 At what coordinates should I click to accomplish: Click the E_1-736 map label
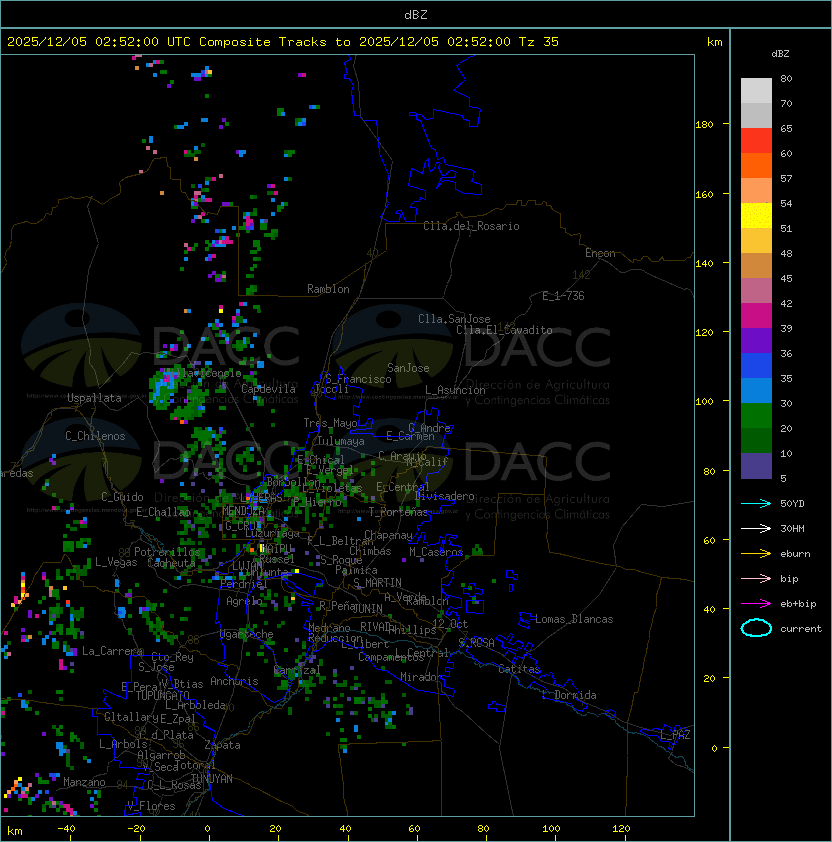[x=563, y=296]
